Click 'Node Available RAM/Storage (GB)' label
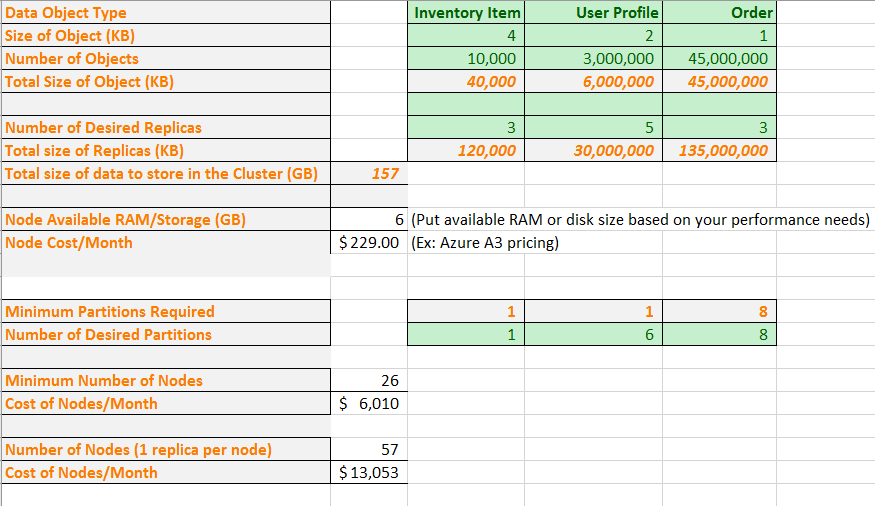The height and width of the screenshot is (506, 875). [166, 219]
